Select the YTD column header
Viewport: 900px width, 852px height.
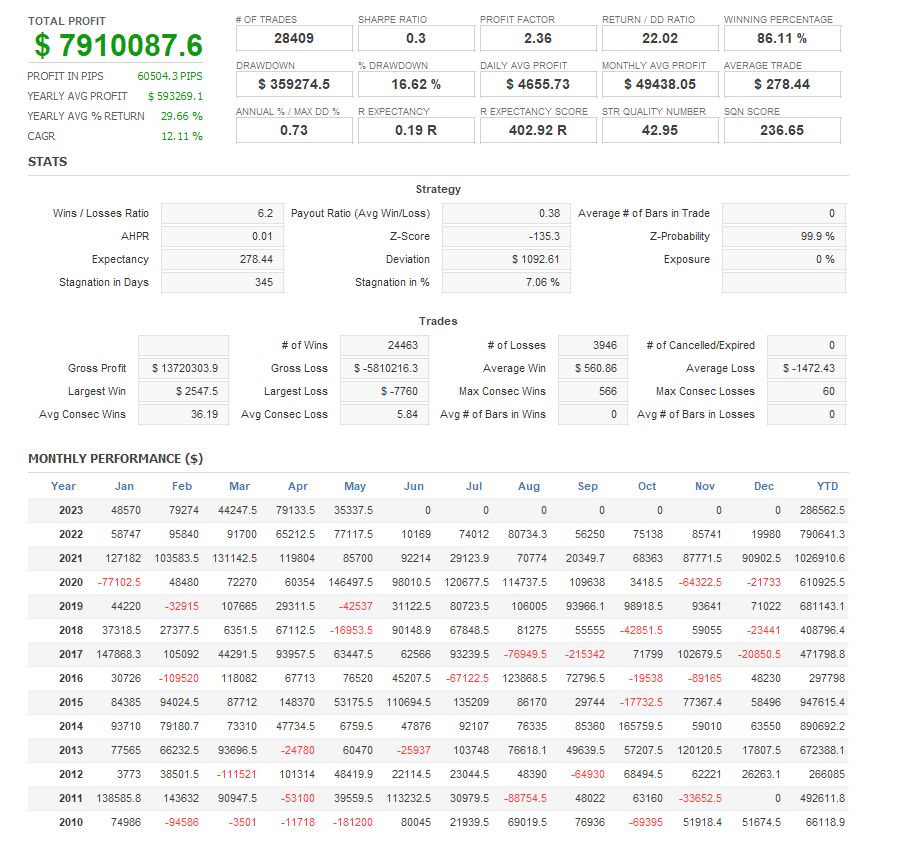point(828,486)
